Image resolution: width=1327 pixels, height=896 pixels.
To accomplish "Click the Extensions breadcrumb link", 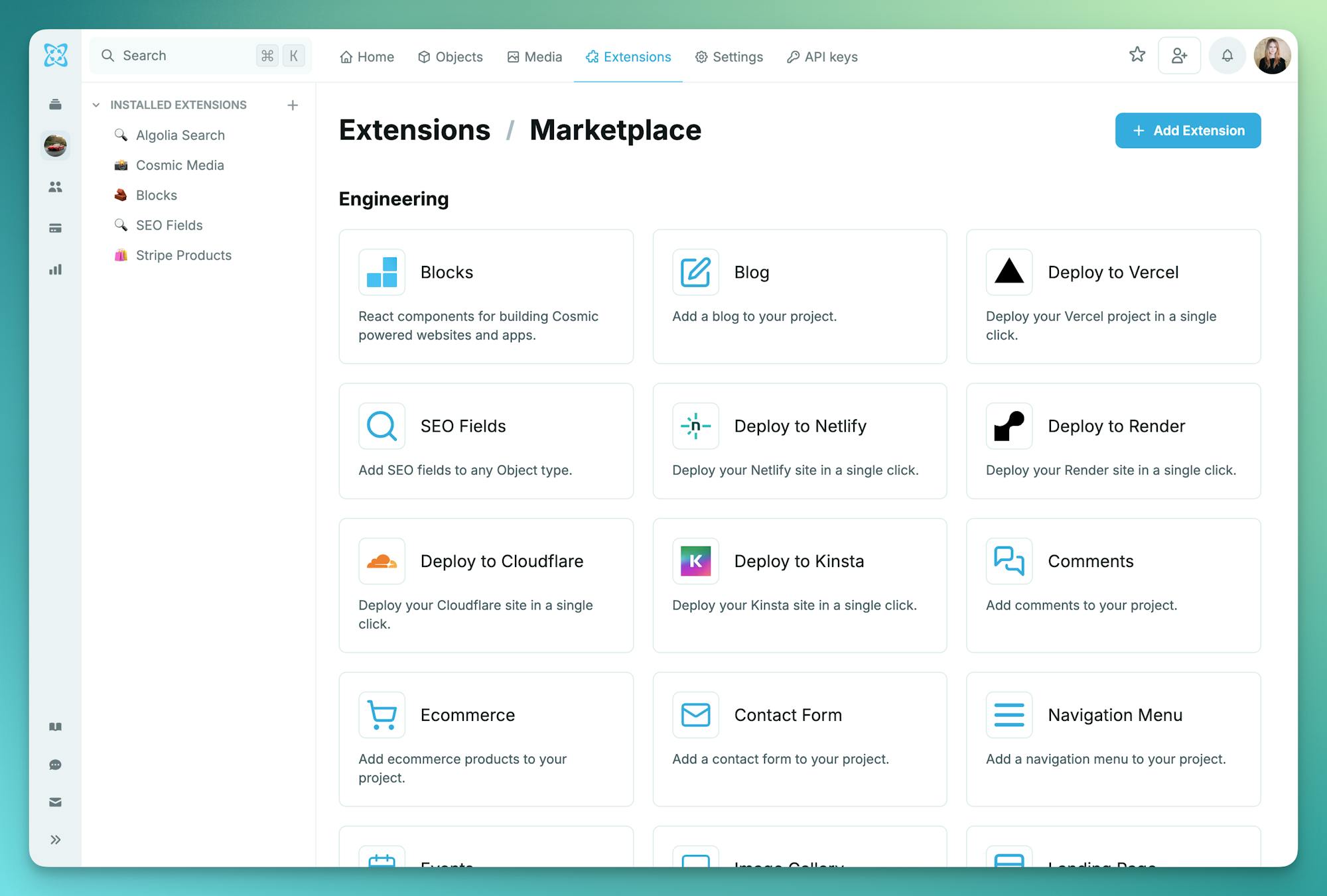I will point(415,130).
